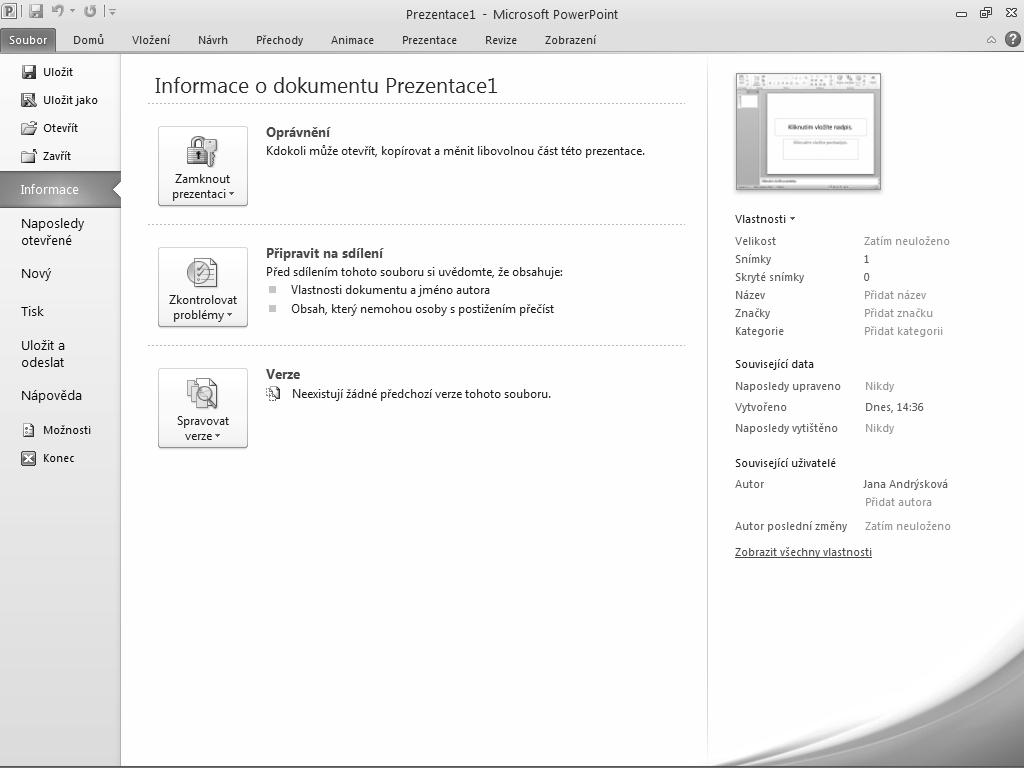The image size is (1024, 768).
Task: Click the Uložit jako icon
Action: click(29, 100)
